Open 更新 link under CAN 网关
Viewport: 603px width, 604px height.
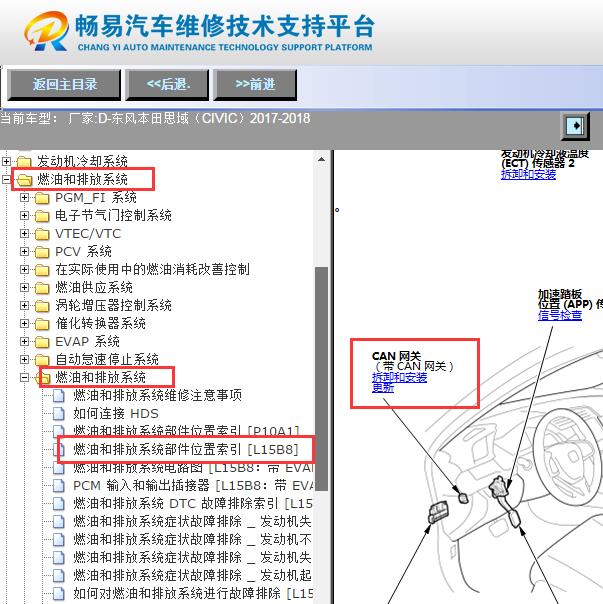pos(383,388)
